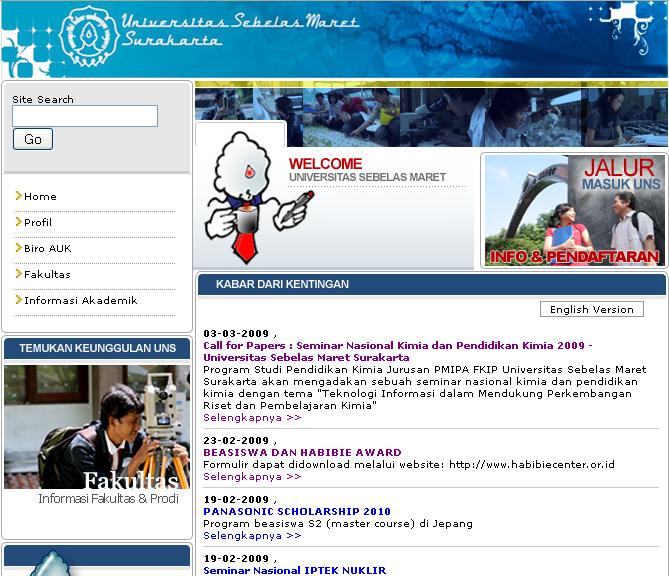Click the arrow icon beside Profil
This screenshot has height=576, width=669.
(x=18, y=222)
